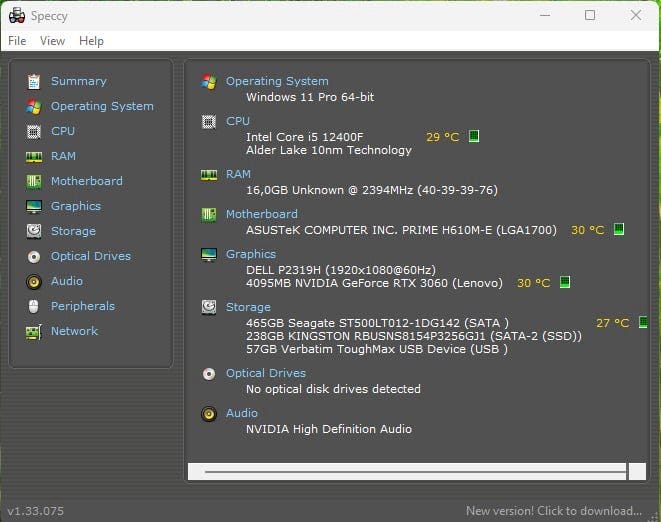The width and height of the screenshot is (661, 522).
Task: Click the Storage hard drive icon in sidebar
Action: point(34,231)
